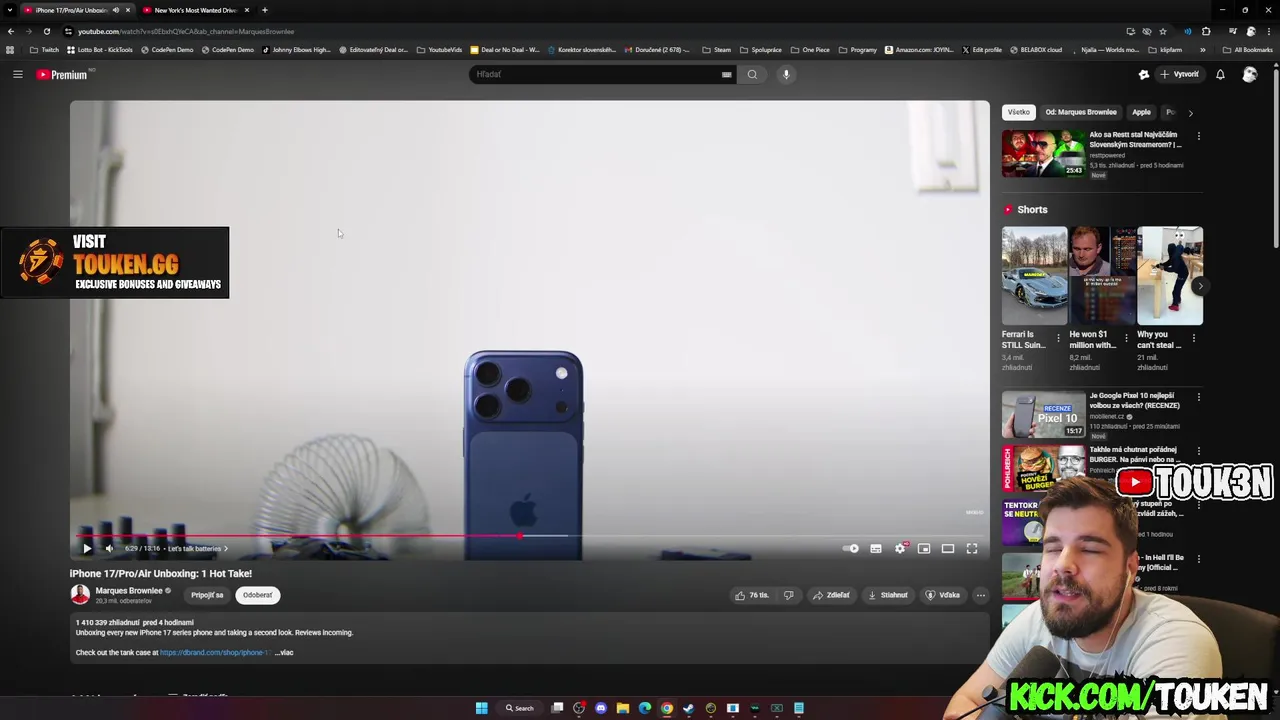Screen dimensions: 1280x720
Task: Open the Marques Brownlee channel name link
Action: coord(129,591)
